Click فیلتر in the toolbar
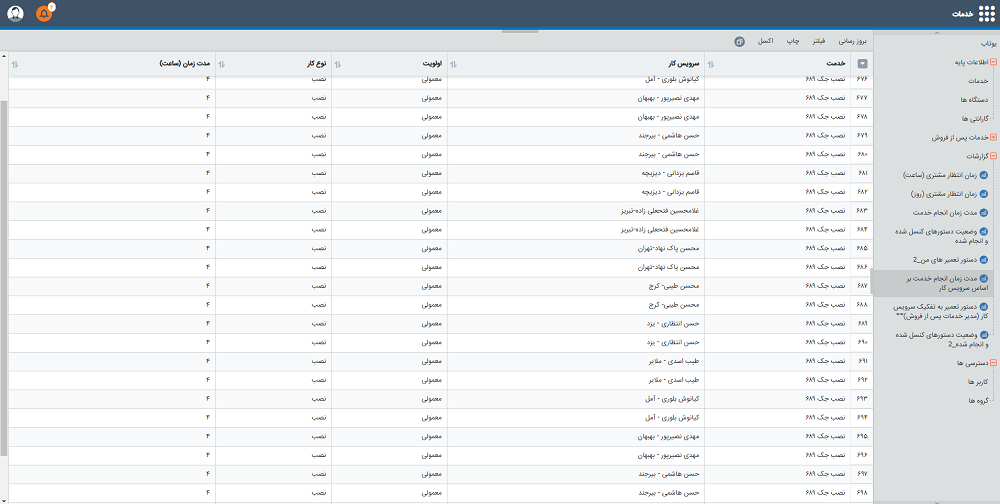This screenshot has height=504, width=1000. coord(818,41)
